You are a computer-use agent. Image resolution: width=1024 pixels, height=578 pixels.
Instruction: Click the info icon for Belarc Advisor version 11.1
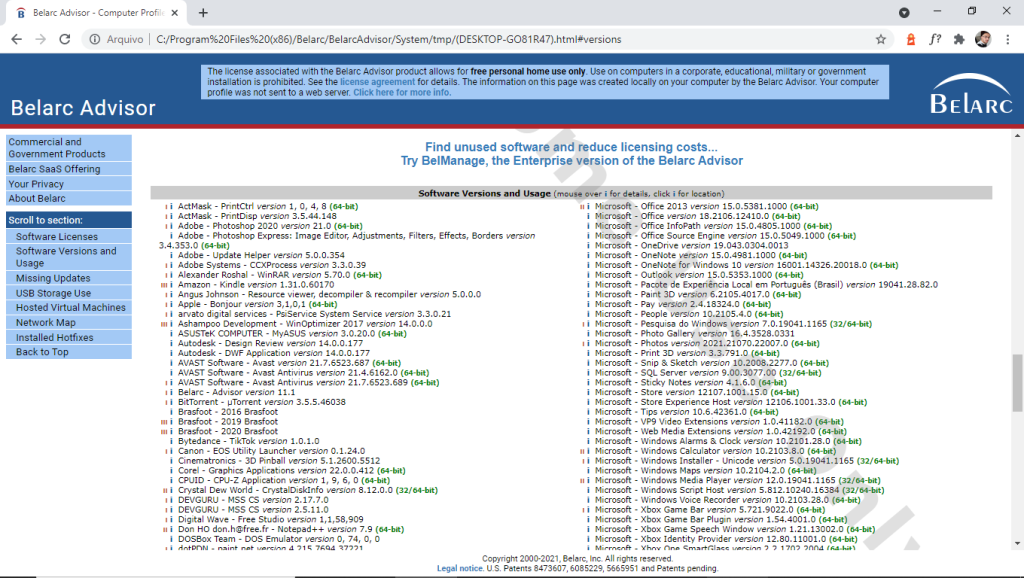coord(171,392)
